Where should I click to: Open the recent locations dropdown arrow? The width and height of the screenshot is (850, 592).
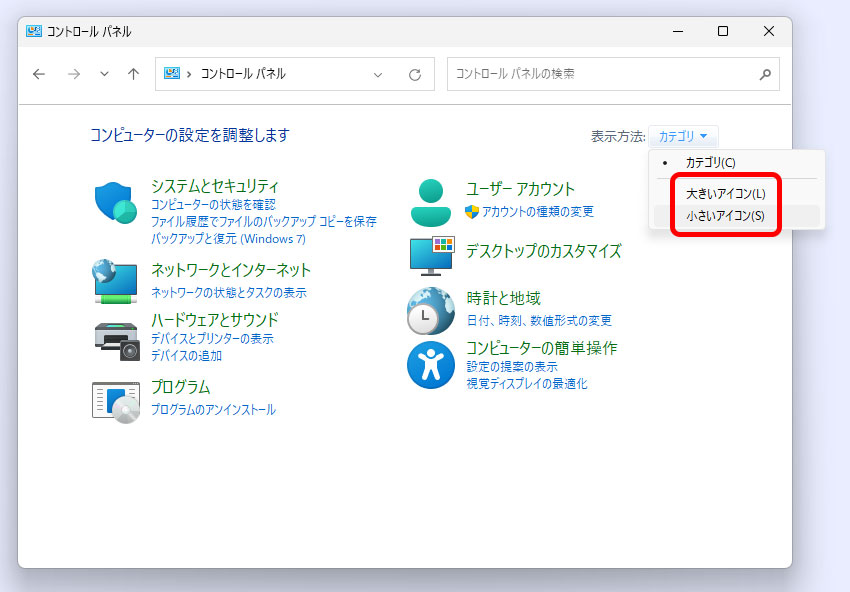point(104,74)
